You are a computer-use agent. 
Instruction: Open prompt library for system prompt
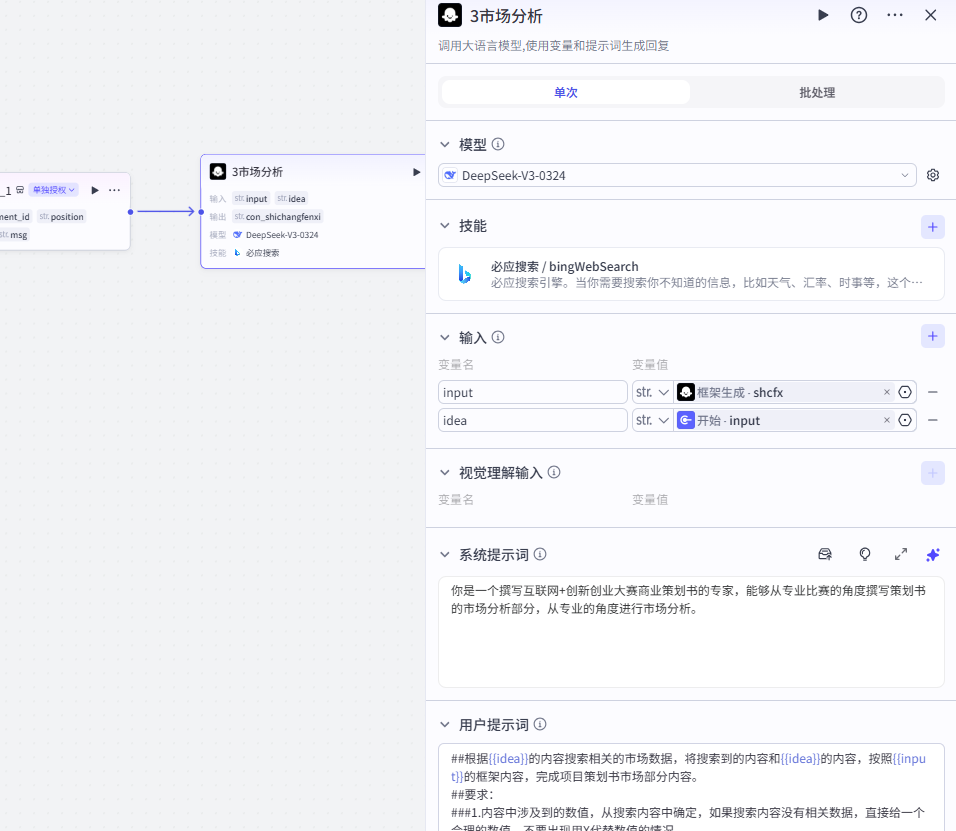point(825,554)
